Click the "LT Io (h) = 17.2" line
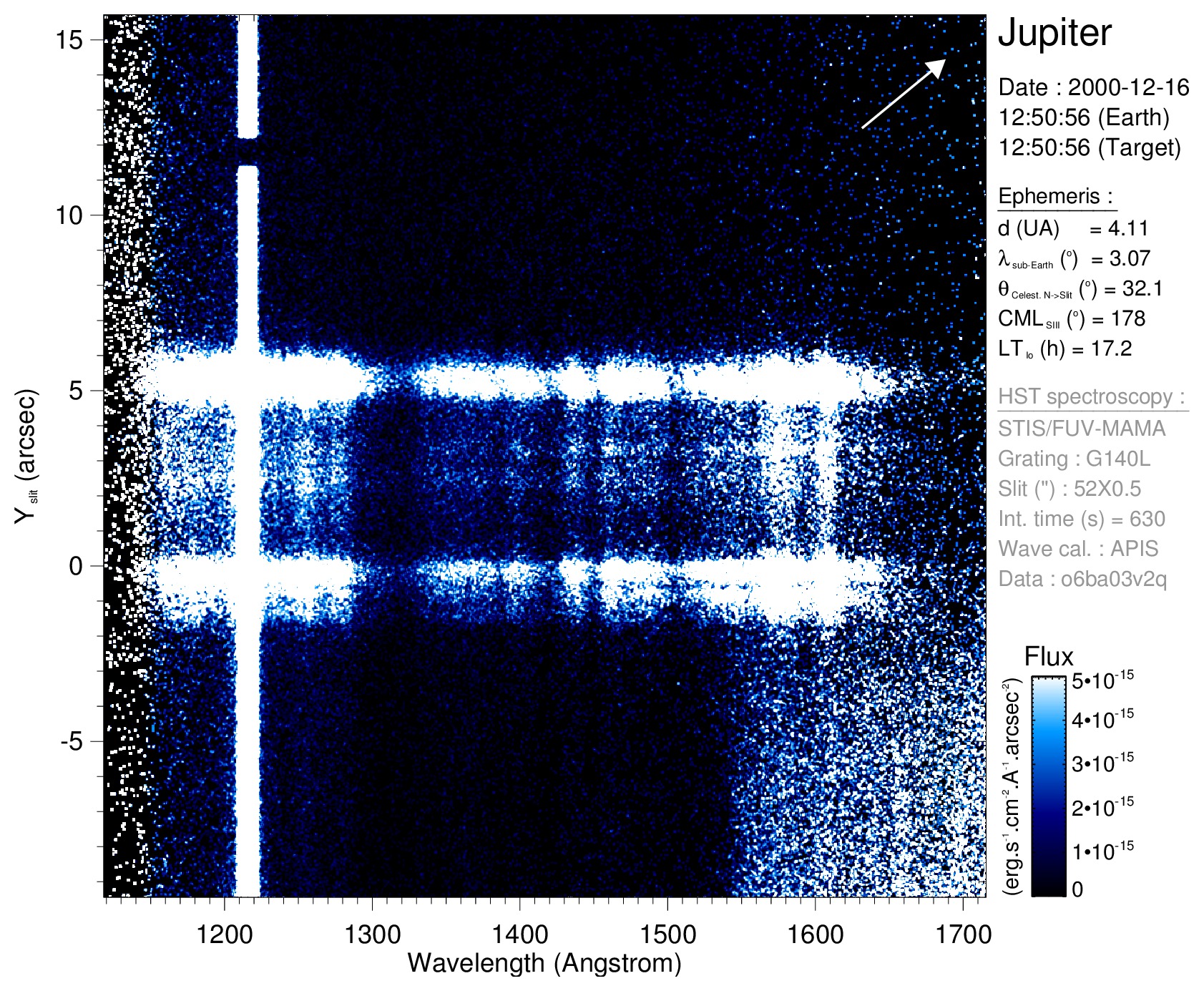This screenshot has height=991, width=1204. coord(1065,348)
